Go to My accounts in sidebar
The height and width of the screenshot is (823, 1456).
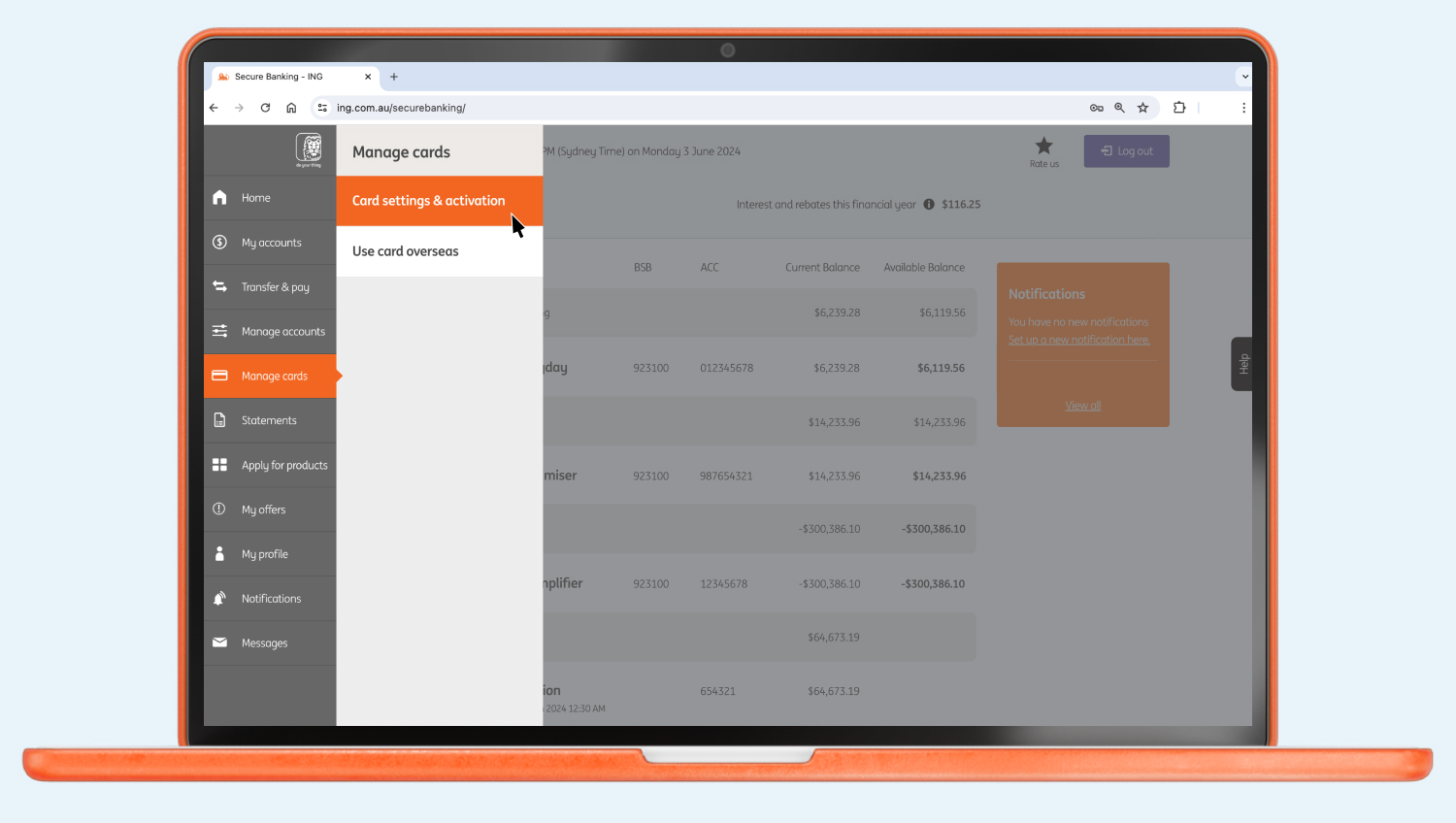click(x=271, y=243)
